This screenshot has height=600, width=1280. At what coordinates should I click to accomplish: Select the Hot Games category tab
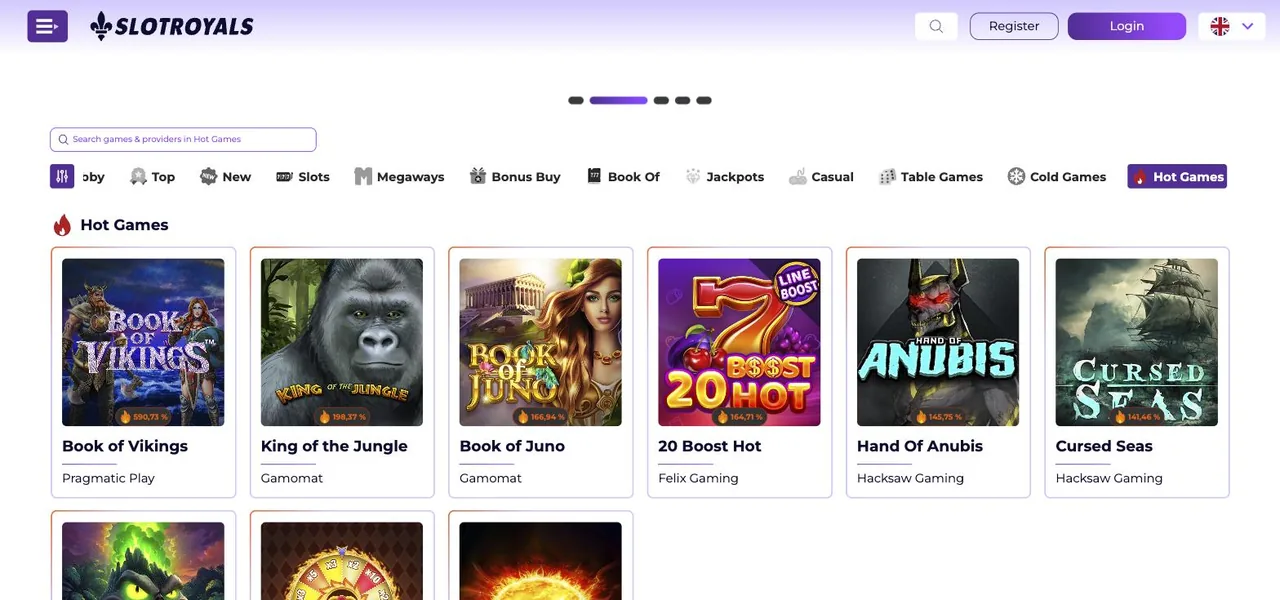coord(1177,176)
